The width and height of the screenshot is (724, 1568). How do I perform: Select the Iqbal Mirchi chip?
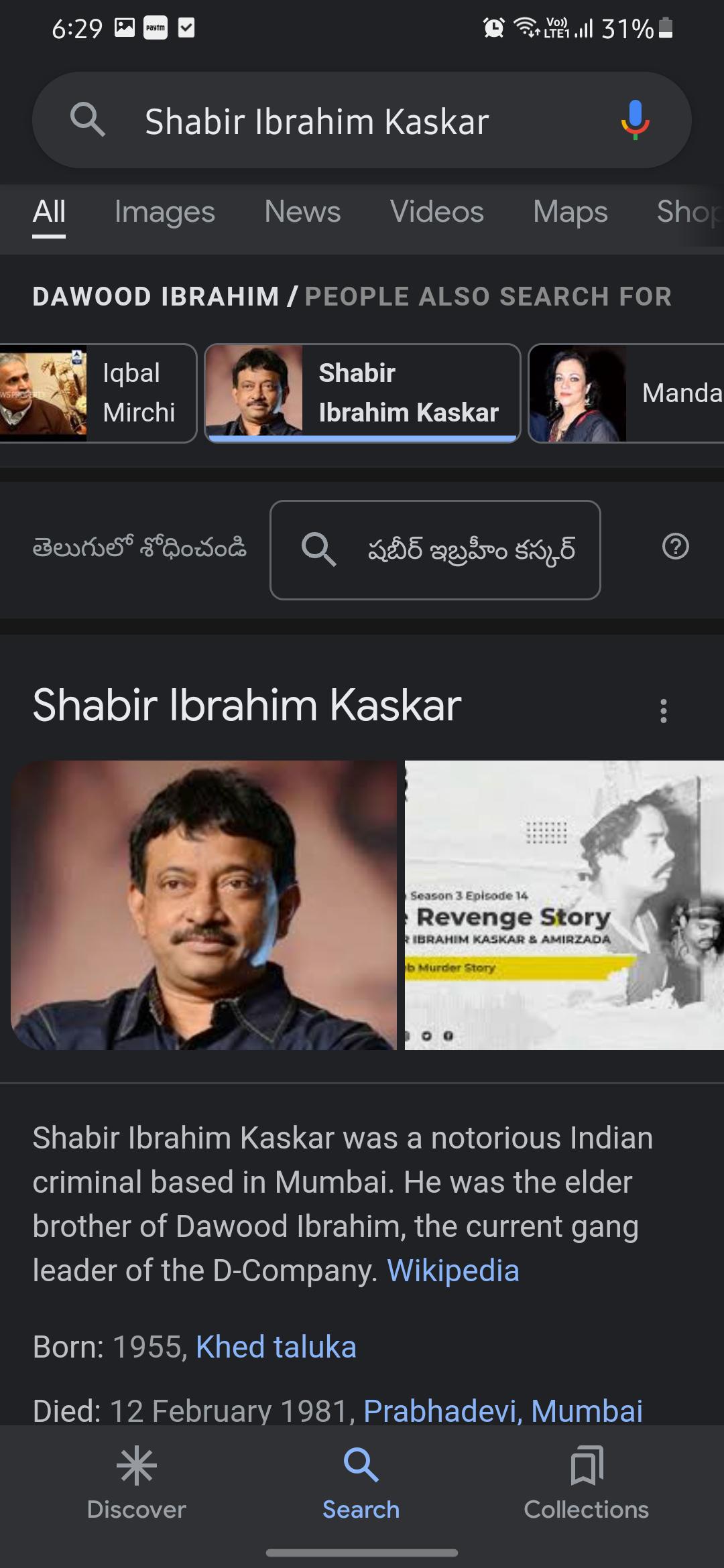point(98,393)
